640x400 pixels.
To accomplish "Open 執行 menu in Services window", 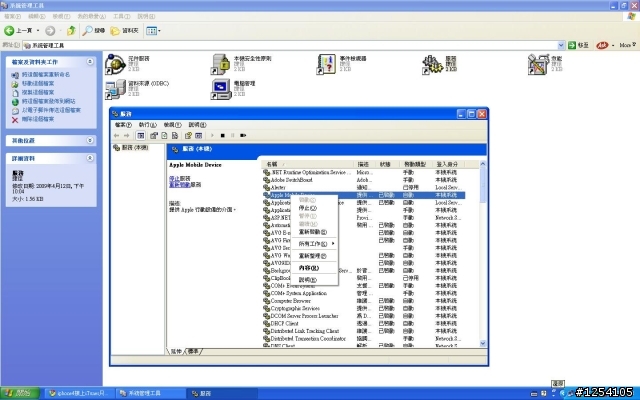I will [147, 124].
